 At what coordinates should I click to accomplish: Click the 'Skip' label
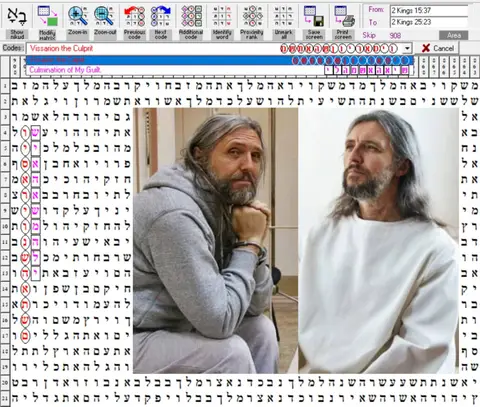pyautogui.click(x=369, y=35)
